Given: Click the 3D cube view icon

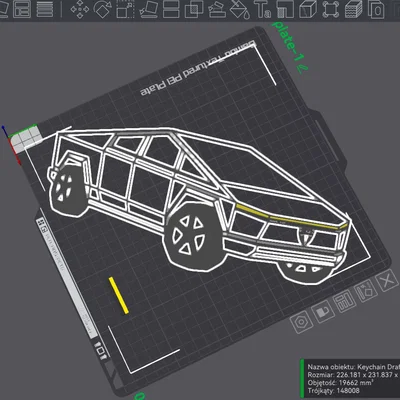Looking at the screenshot, I should point(308,9).
